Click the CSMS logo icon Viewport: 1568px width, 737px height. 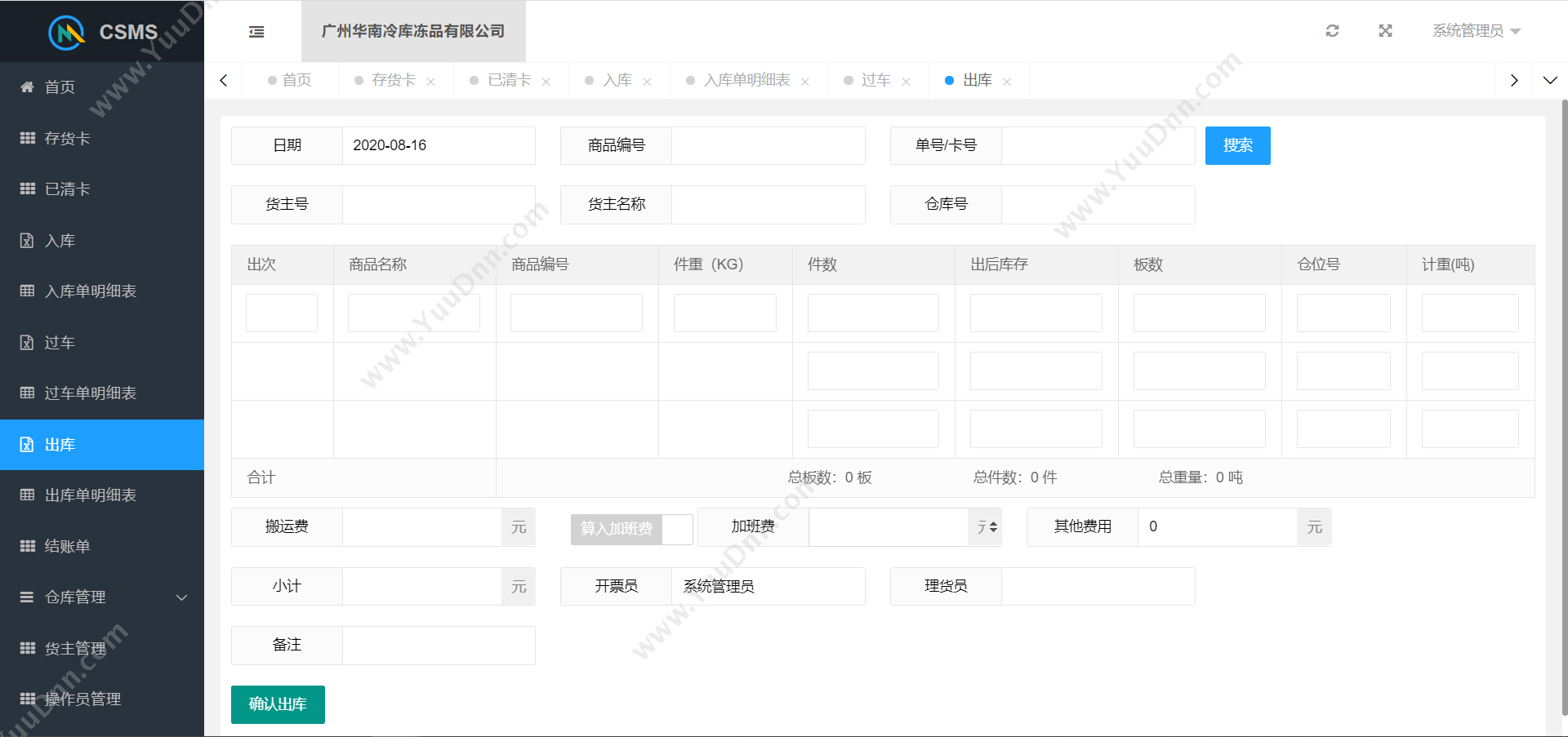(67, 32)
